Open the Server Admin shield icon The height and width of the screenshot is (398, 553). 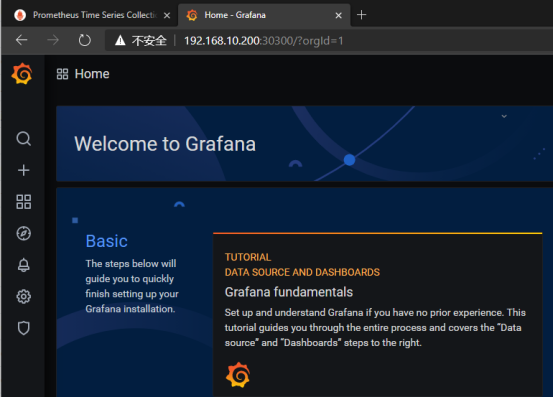(x=24, y=328)
